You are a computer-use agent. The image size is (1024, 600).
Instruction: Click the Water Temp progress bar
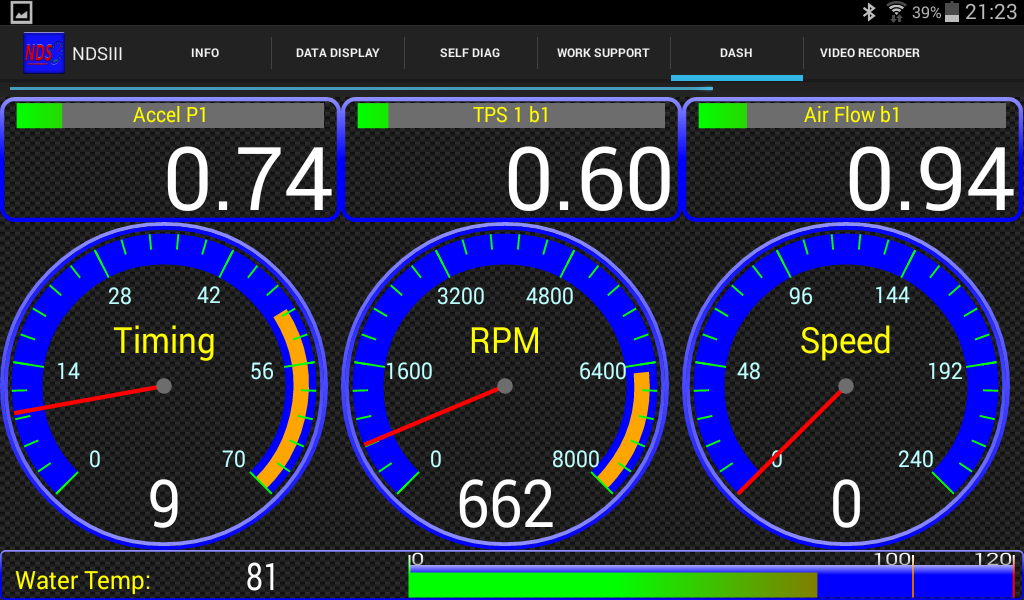[712, 579]
